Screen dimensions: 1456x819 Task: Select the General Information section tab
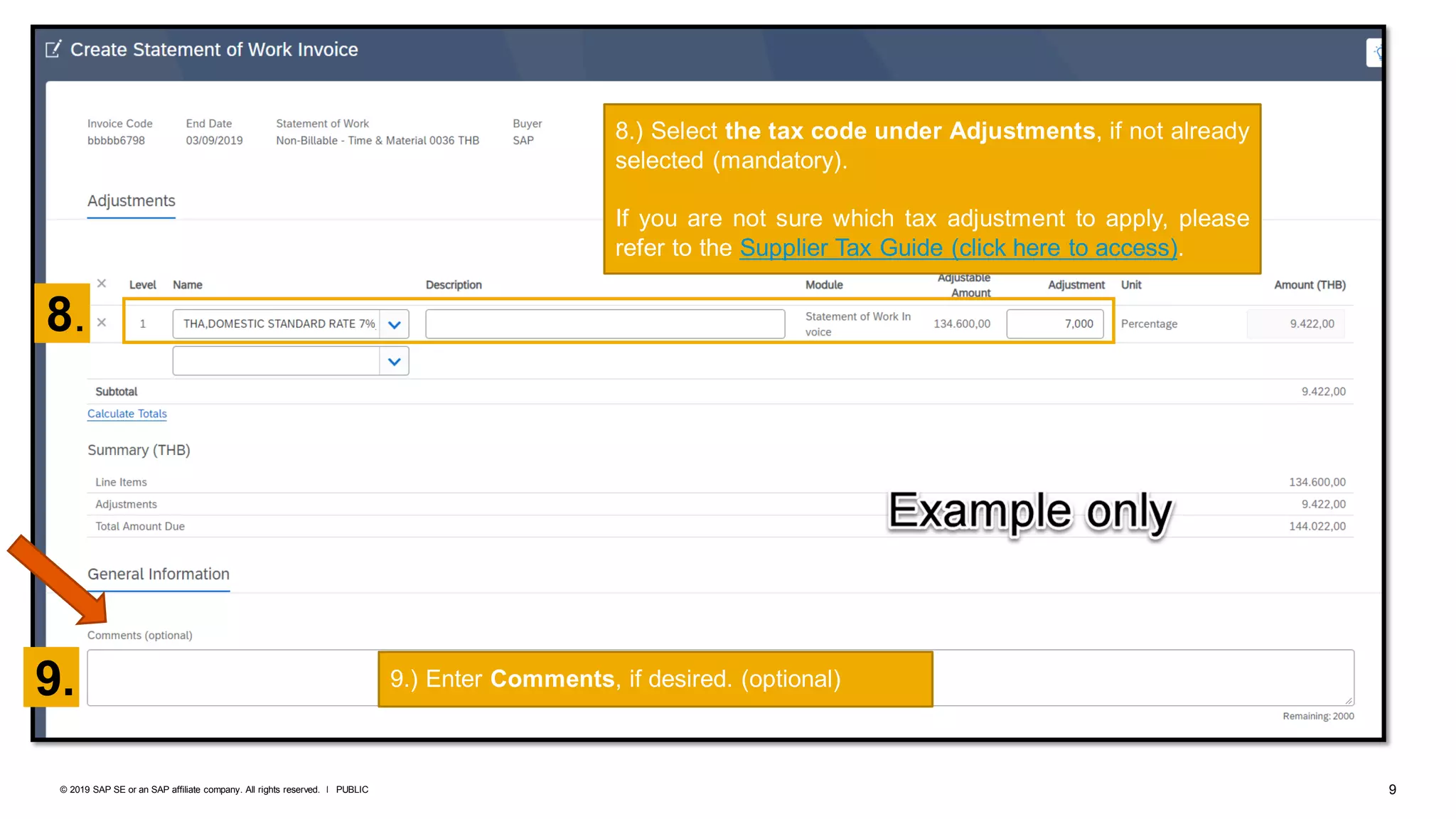coord(158,574)
